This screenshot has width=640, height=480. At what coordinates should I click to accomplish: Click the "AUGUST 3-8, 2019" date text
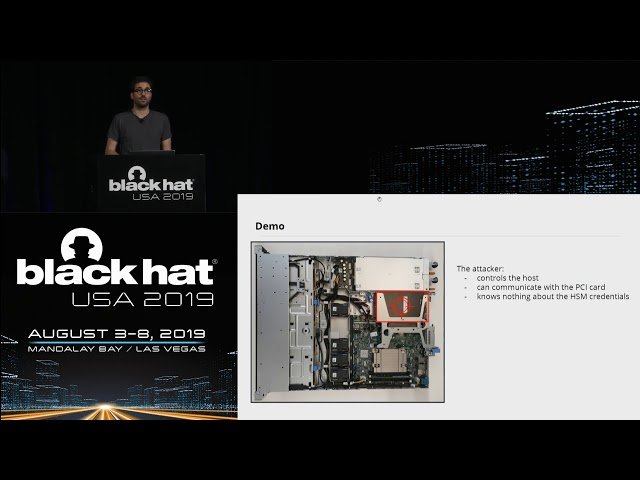[x=117, y=334]
